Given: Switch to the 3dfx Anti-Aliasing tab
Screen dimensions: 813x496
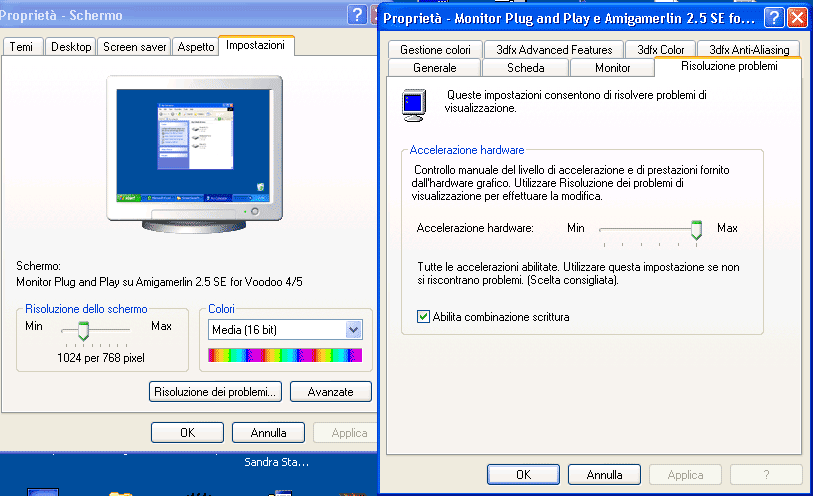Looking at the screenshot, I should (749, 50).
